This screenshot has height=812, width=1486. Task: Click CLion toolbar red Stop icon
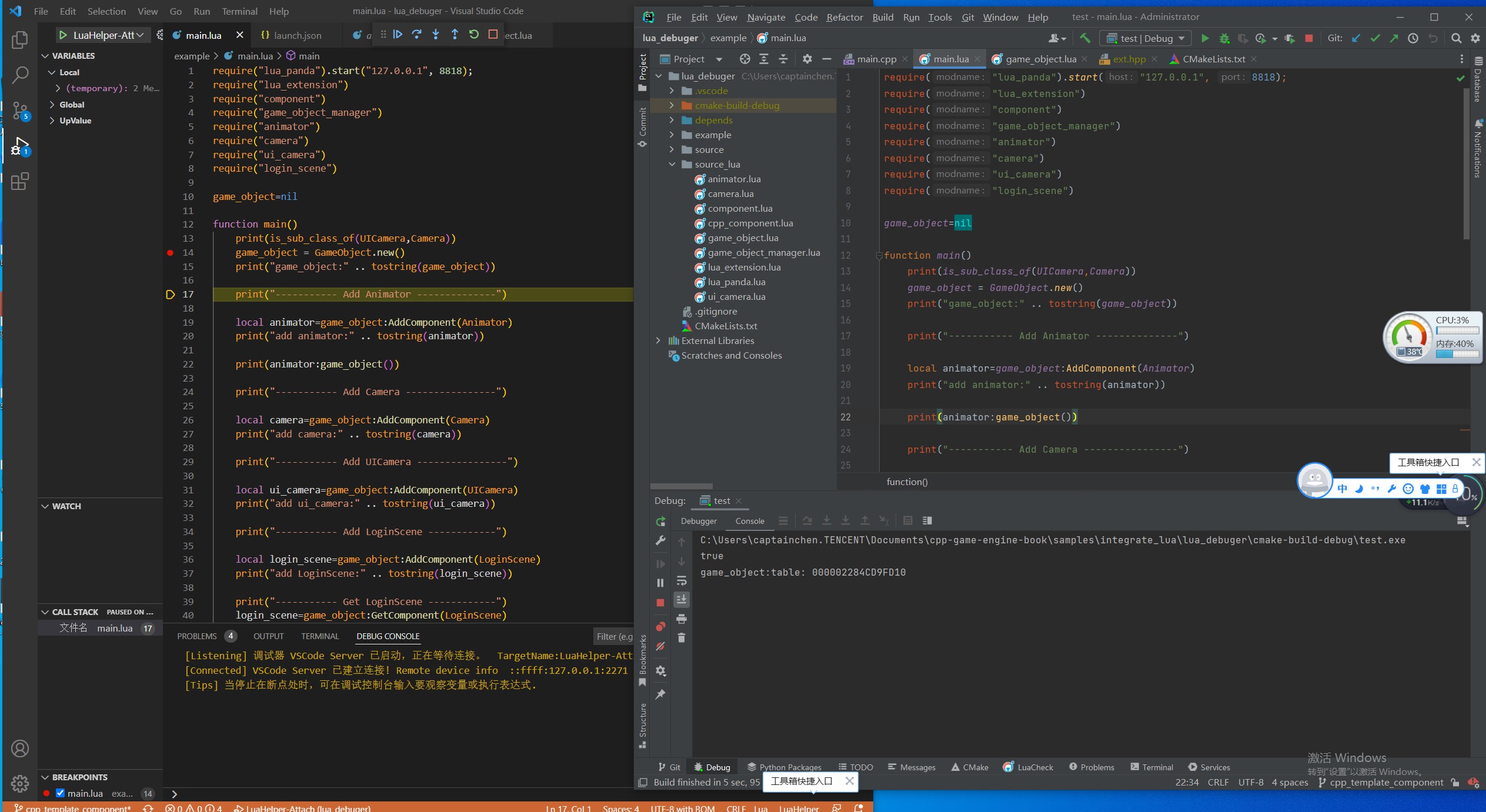pos(1309,38)
